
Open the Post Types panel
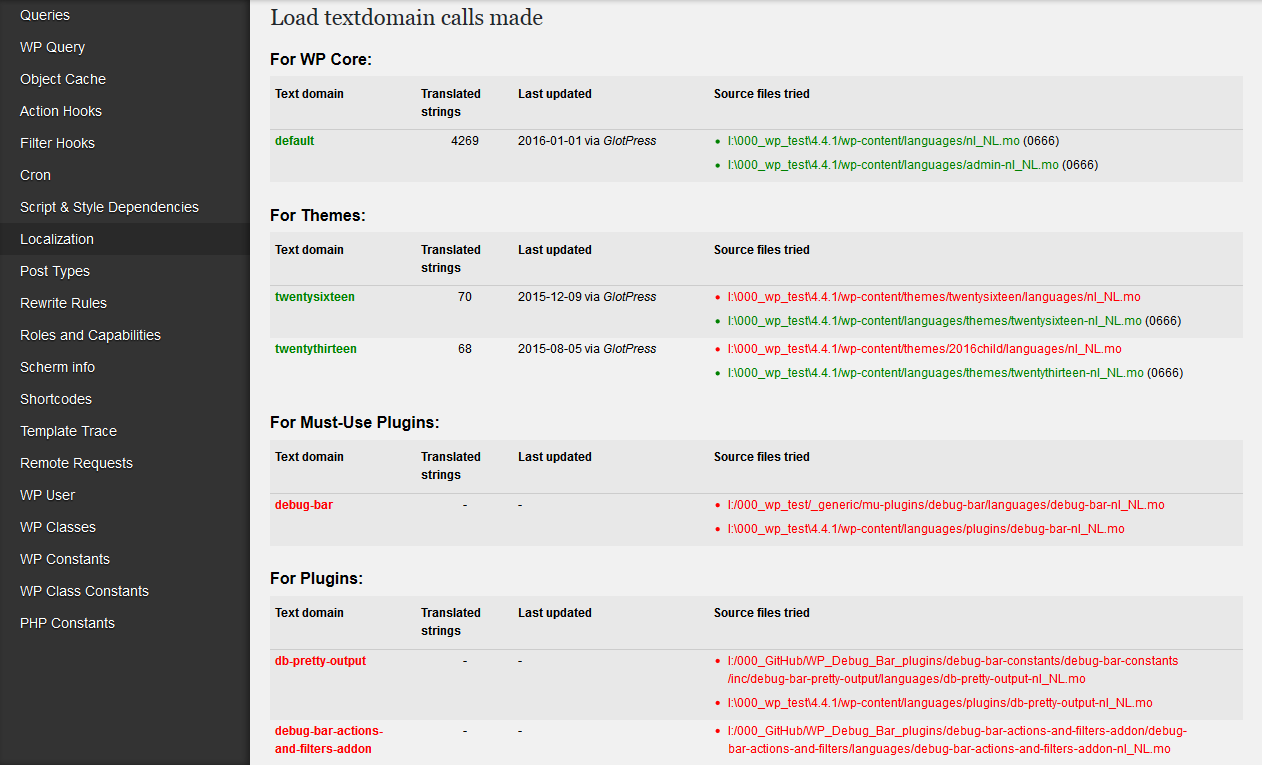click(124, 271)
